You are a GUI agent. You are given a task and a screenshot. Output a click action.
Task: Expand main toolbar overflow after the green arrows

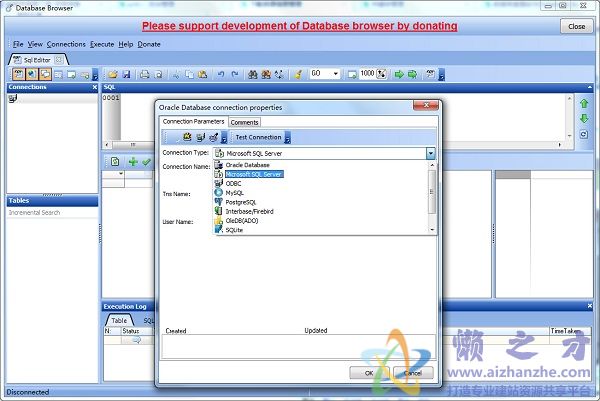(x=441, y=75)
